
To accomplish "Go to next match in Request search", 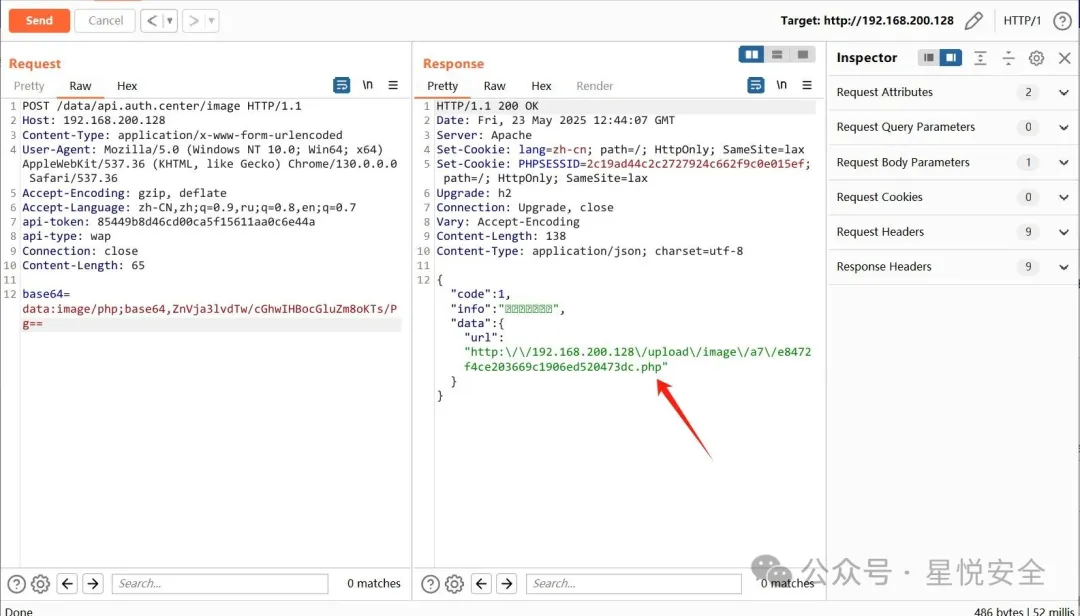I will pyautogui.click(x=93, y=584).
